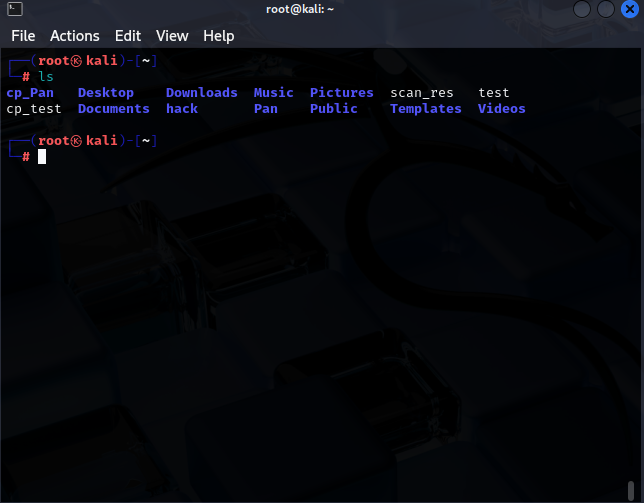Click the Templates directory name

pos(426,109)
